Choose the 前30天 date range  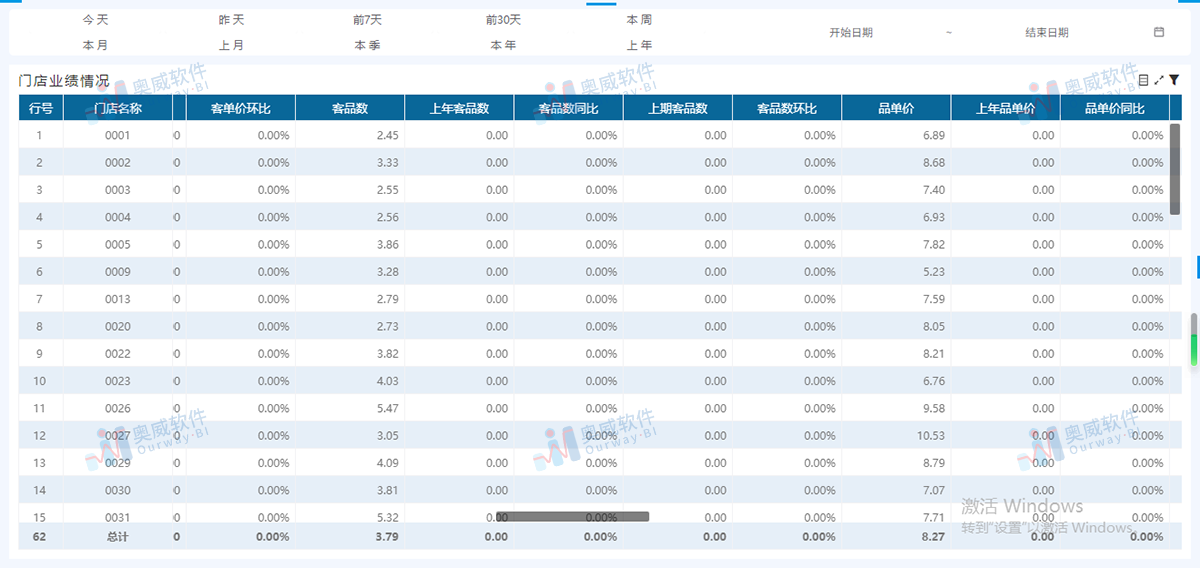tap(503, 20)
